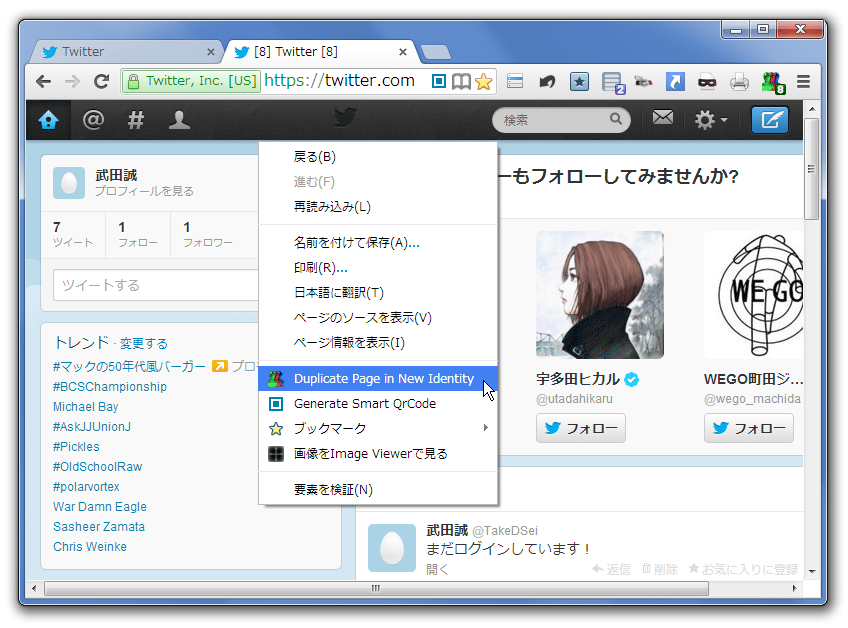Click the vertical scrollbar down arrow

click(812, 571)
